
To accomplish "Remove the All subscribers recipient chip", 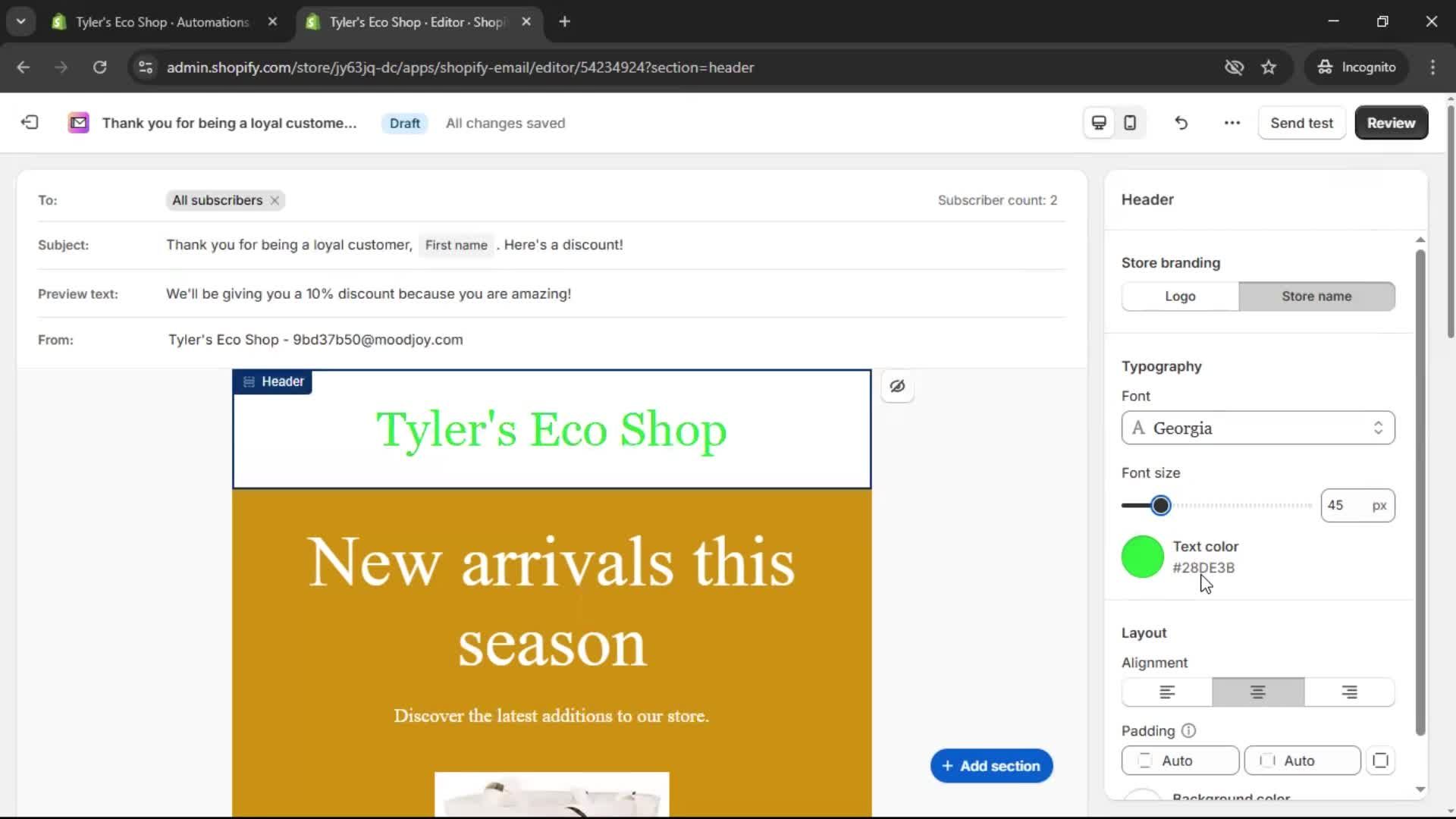I will [274, 200].
